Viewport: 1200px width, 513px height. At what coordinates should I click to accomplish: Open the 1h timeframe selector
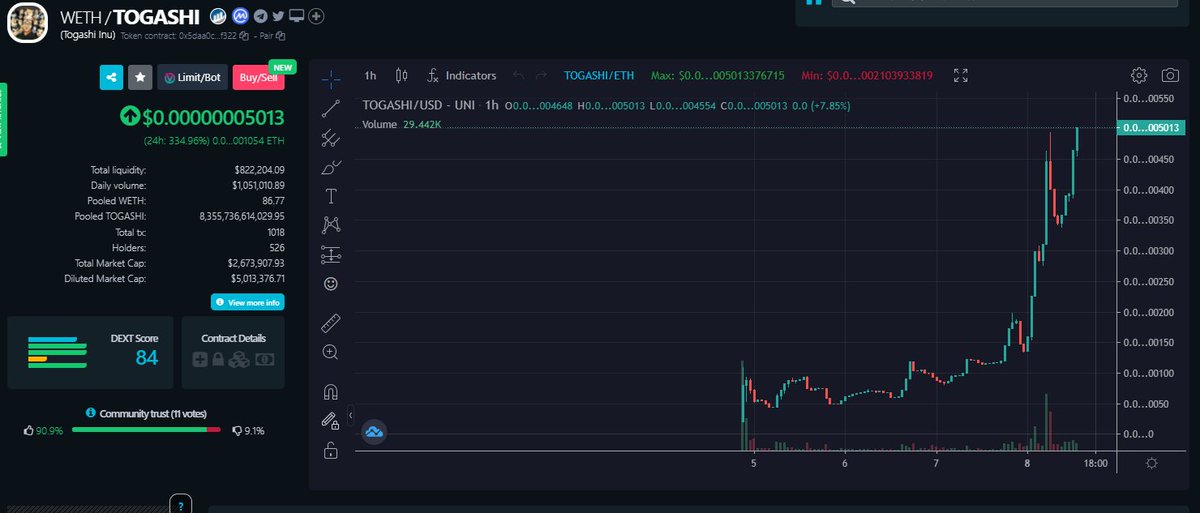(x=370, y=75)
